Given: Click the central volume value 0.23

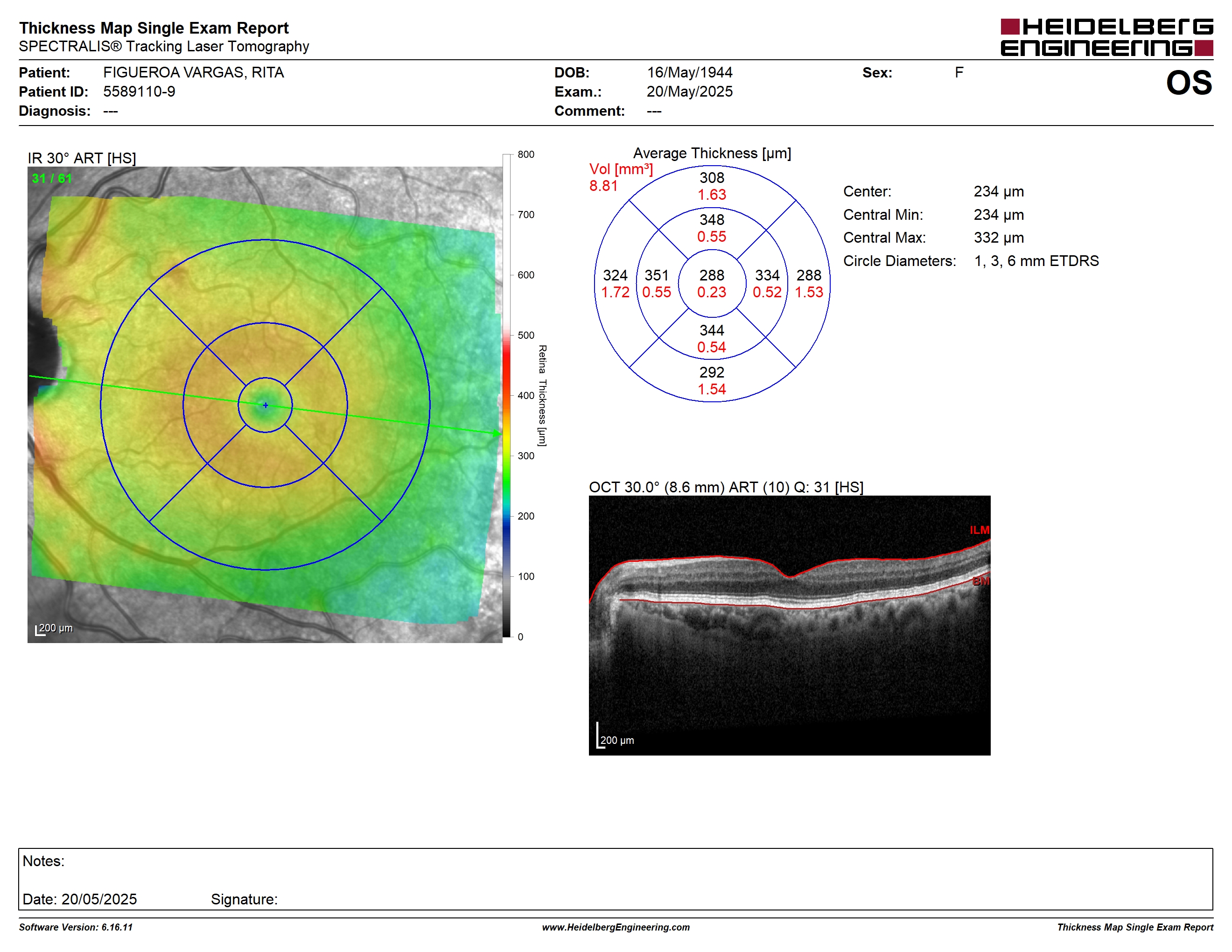Looking at the screenshot, I should point(712,292).
